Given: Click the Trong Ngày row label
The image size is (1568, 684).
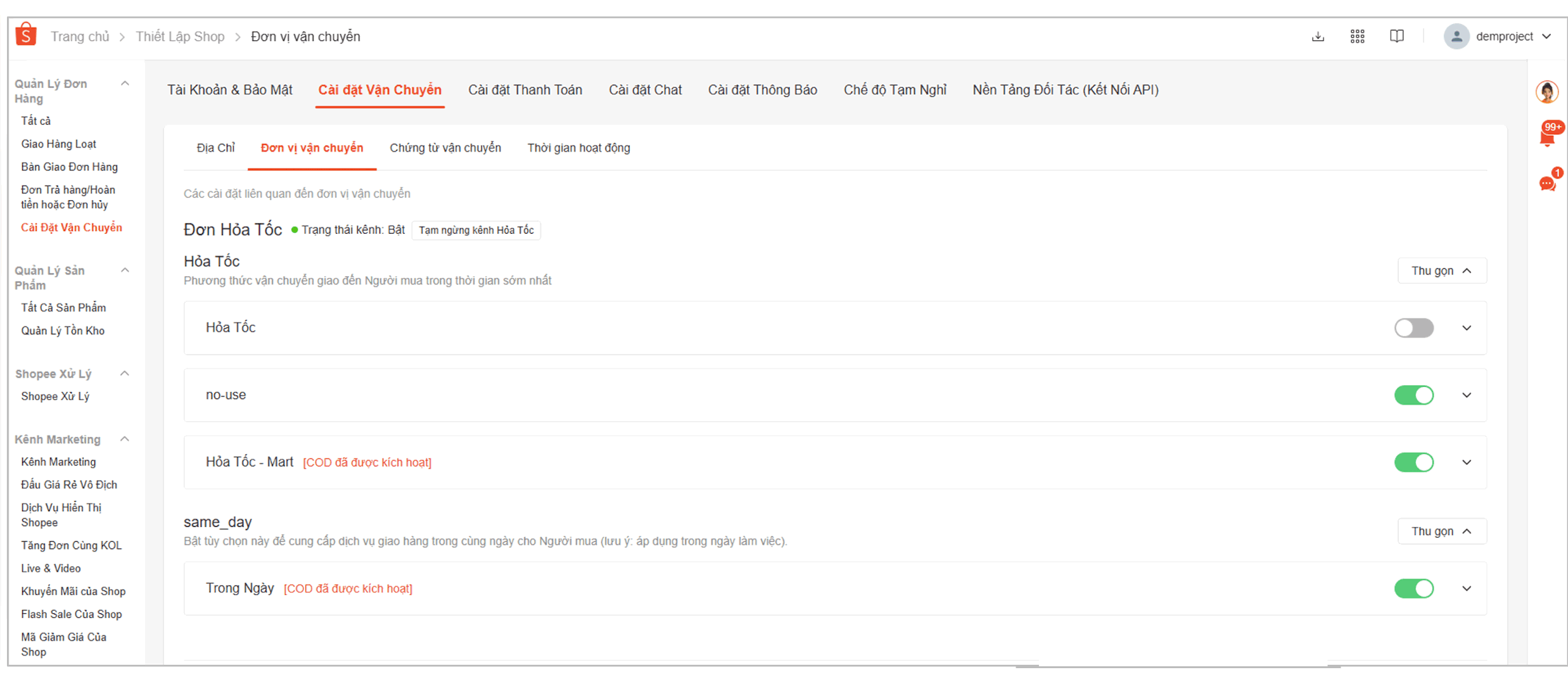Looking at the screenshot, I should click(240, 588).
